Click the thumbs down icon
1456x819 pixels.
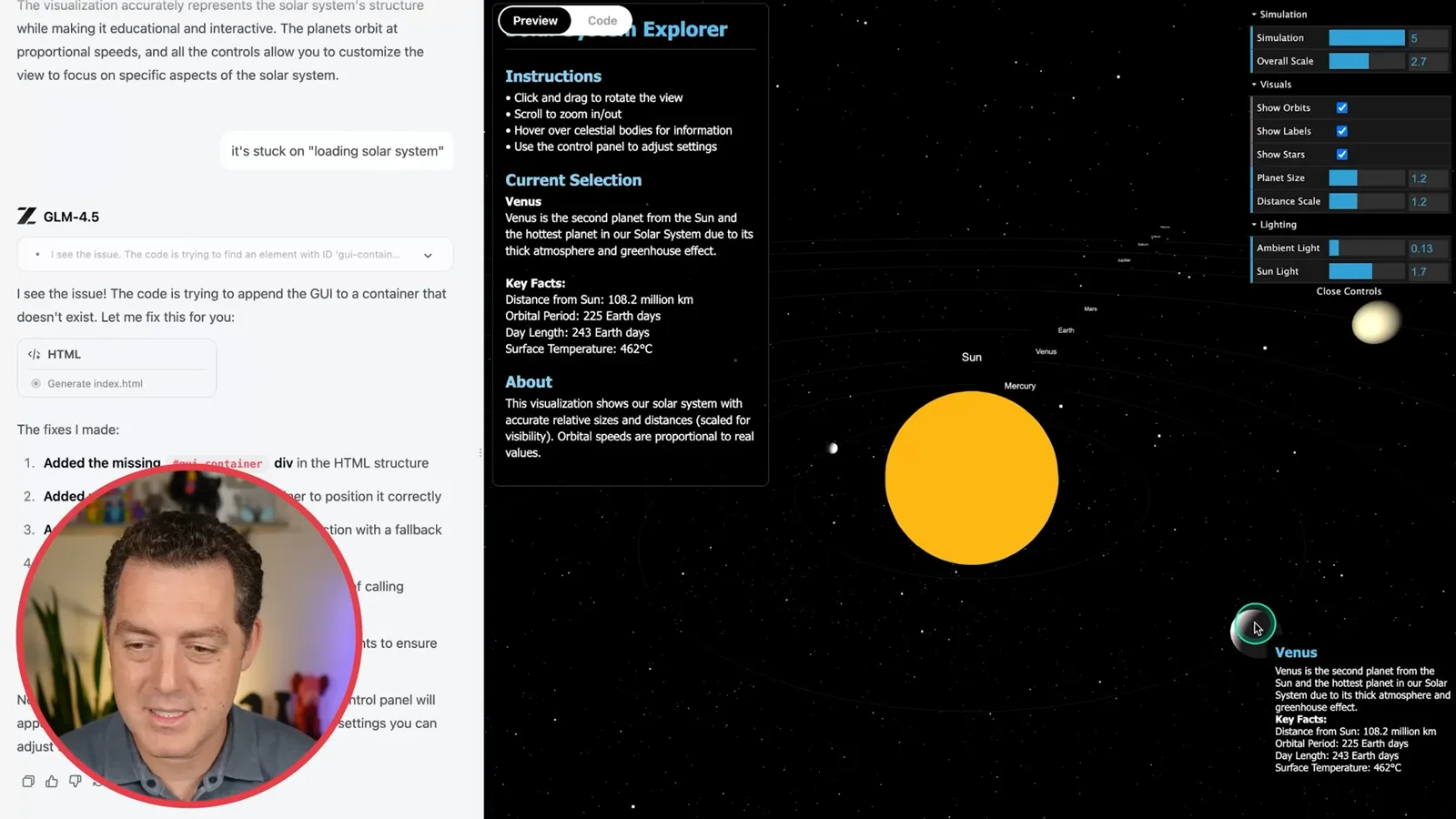pyautogui.click(x=76, y=781)
